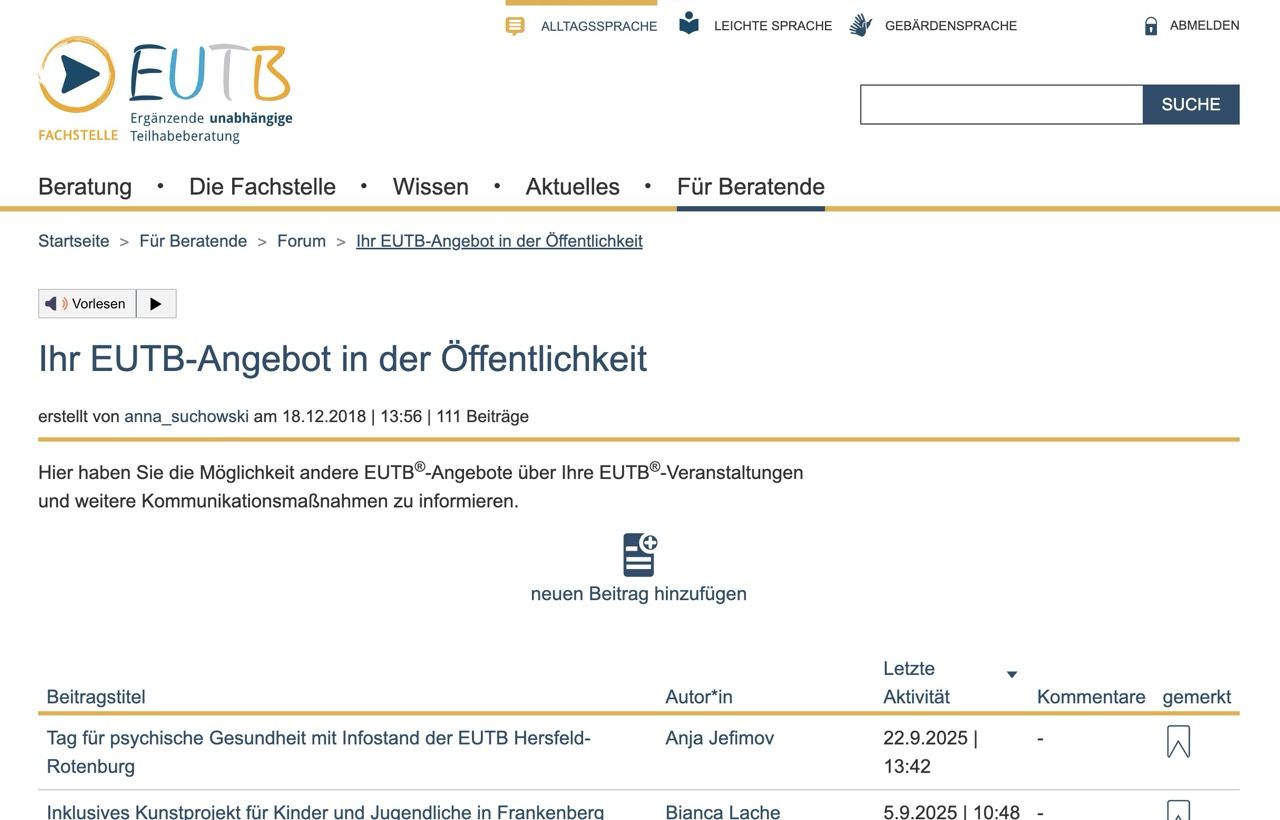1280x820 pixels.
Task: Click the Leichte Sprache book icon
Action: (x=689, y=25)
